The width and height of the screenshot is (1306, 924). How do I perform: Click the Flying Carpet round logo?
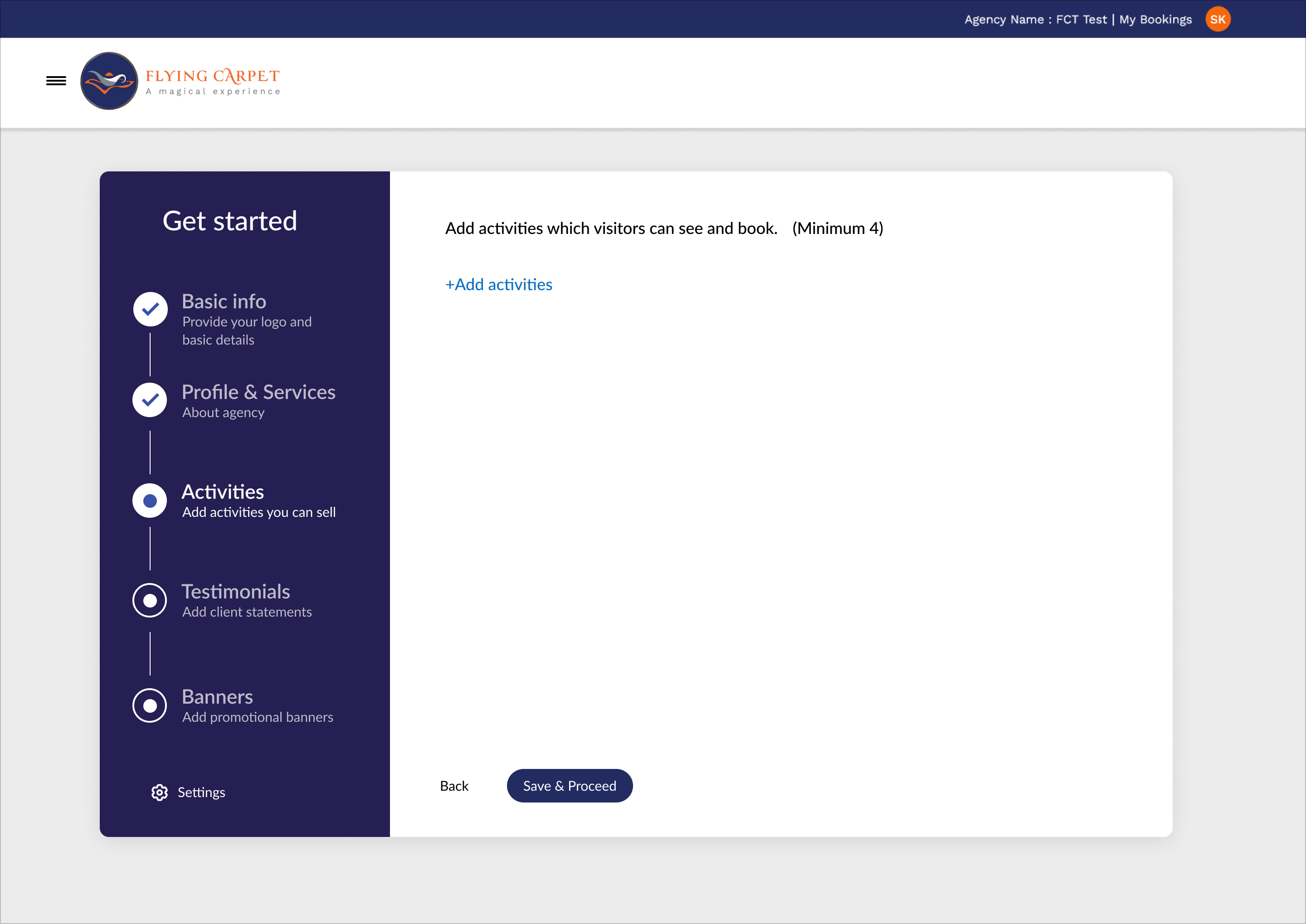(109, 81)
